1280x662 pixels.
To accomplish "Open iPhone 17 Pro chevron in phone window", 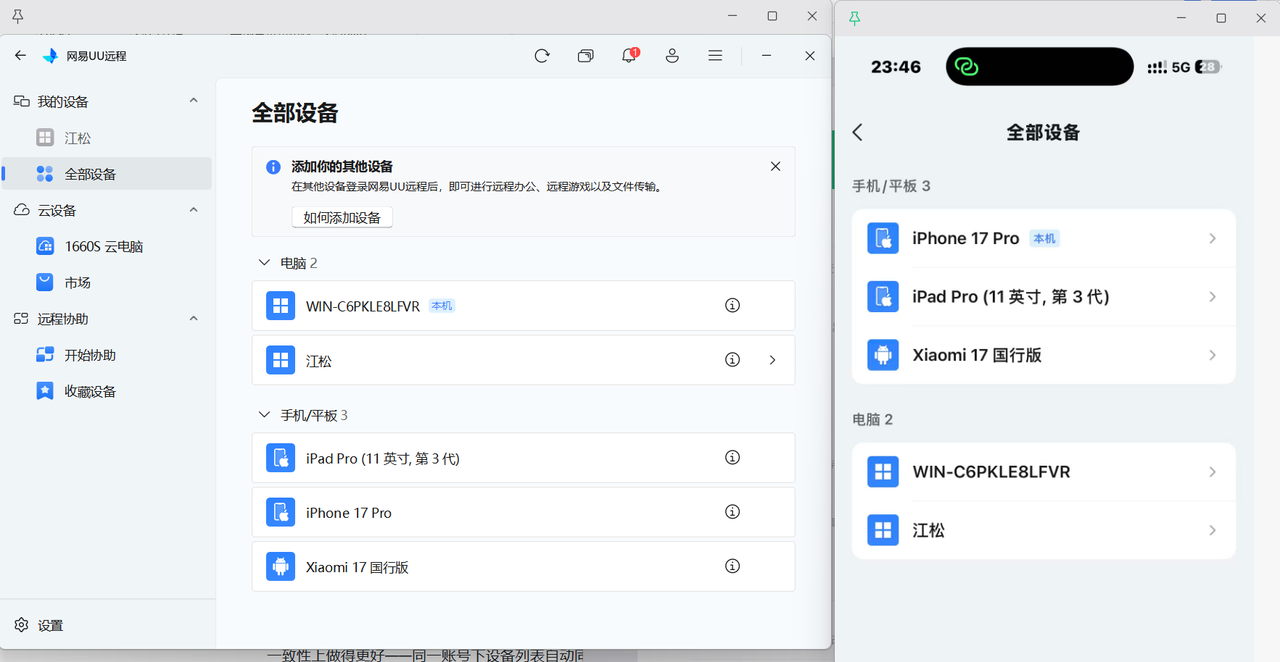I will pos(1212,238).
